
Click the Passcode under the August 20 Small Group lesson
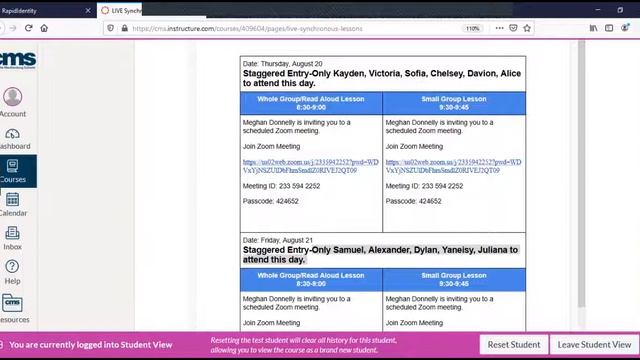tap(413, 201)
